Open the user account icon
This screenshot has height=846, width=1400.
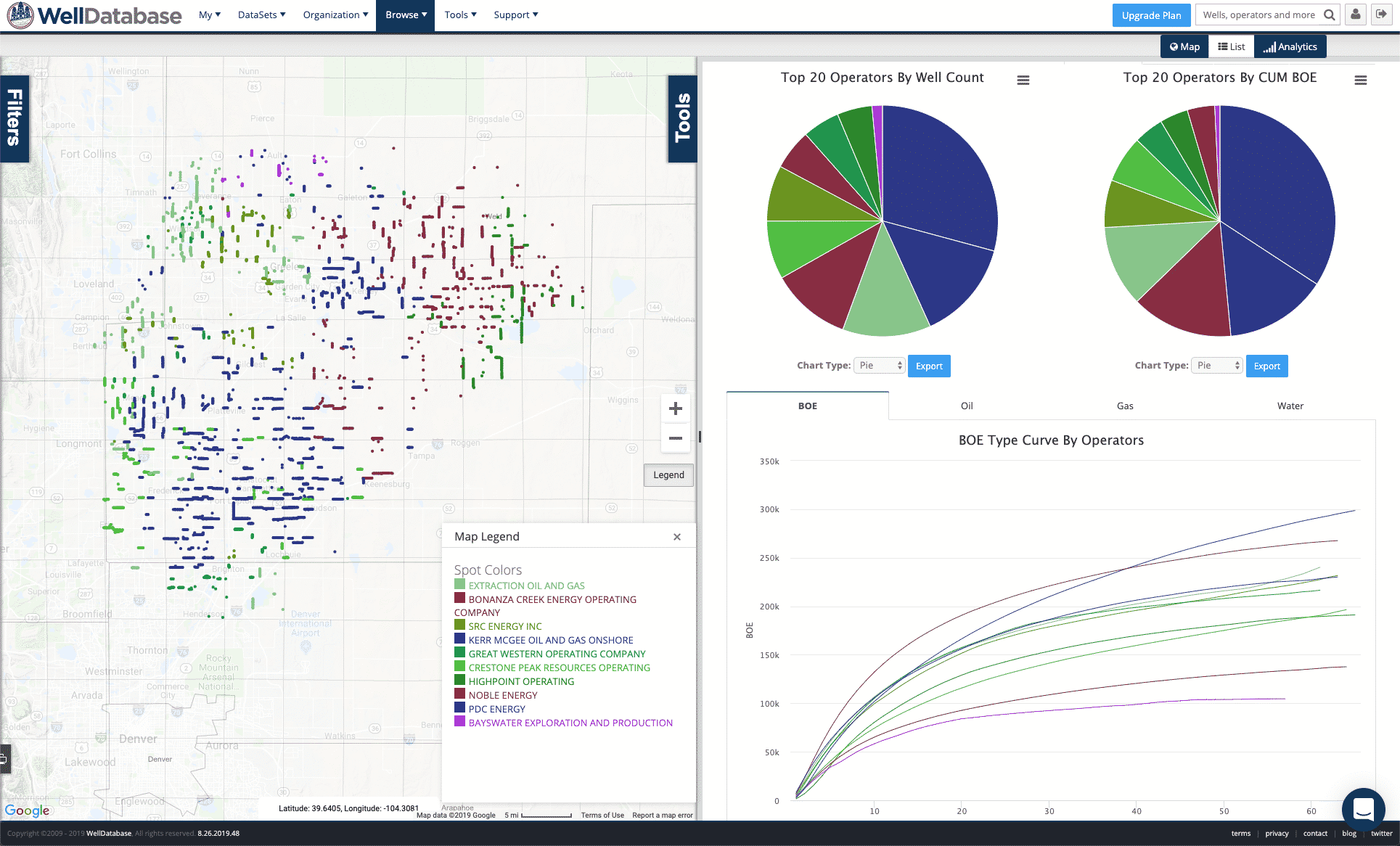[x=1355, y=15]
